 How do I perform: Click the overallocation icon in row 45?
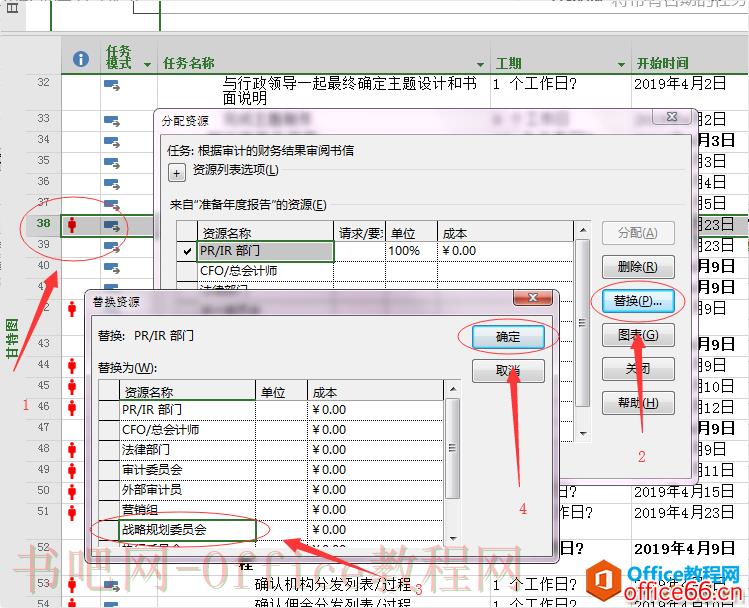coord(72,386)
